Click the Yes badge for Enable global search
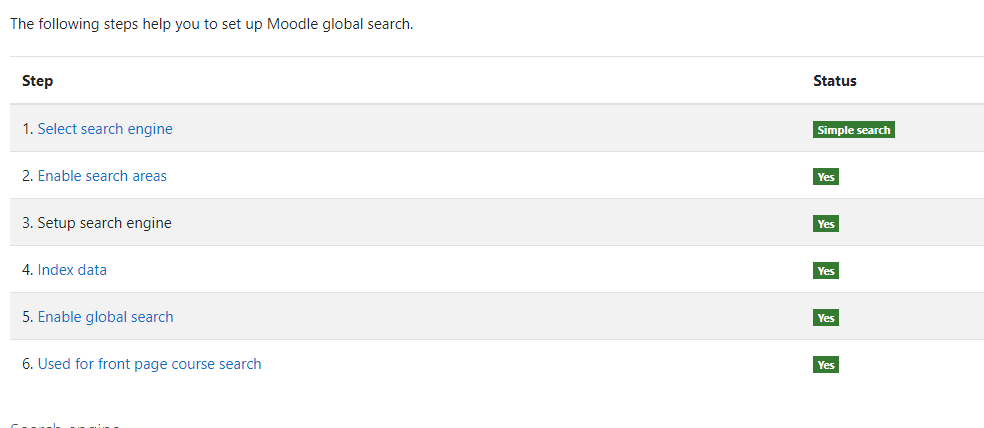Viewport: 984px width, 428px height. 826,318
